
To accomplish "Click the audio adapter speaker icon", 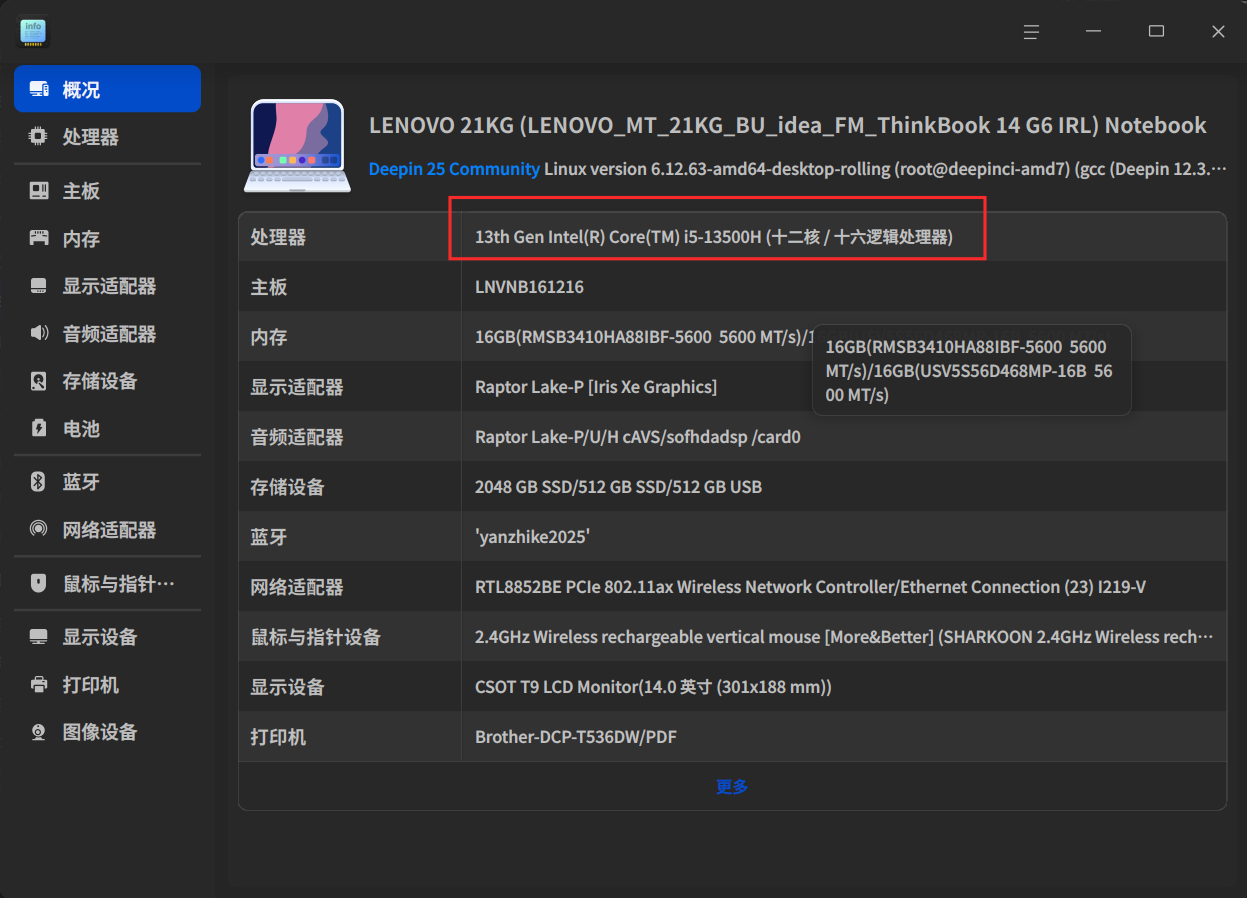I will point(39,334).
